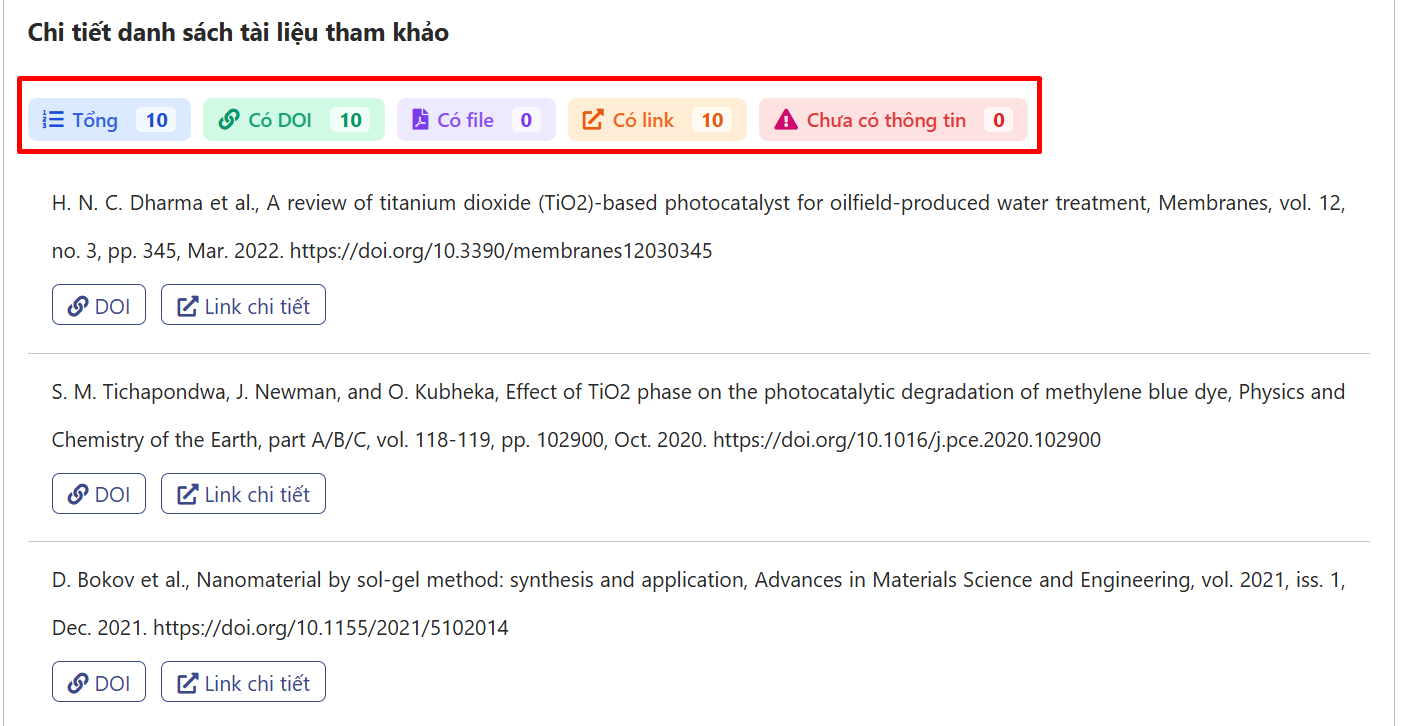Open Link chi tiết for Dharma membranes reference
The height and width of the screenshot is (726, 1407).
(x=243, y=306)
